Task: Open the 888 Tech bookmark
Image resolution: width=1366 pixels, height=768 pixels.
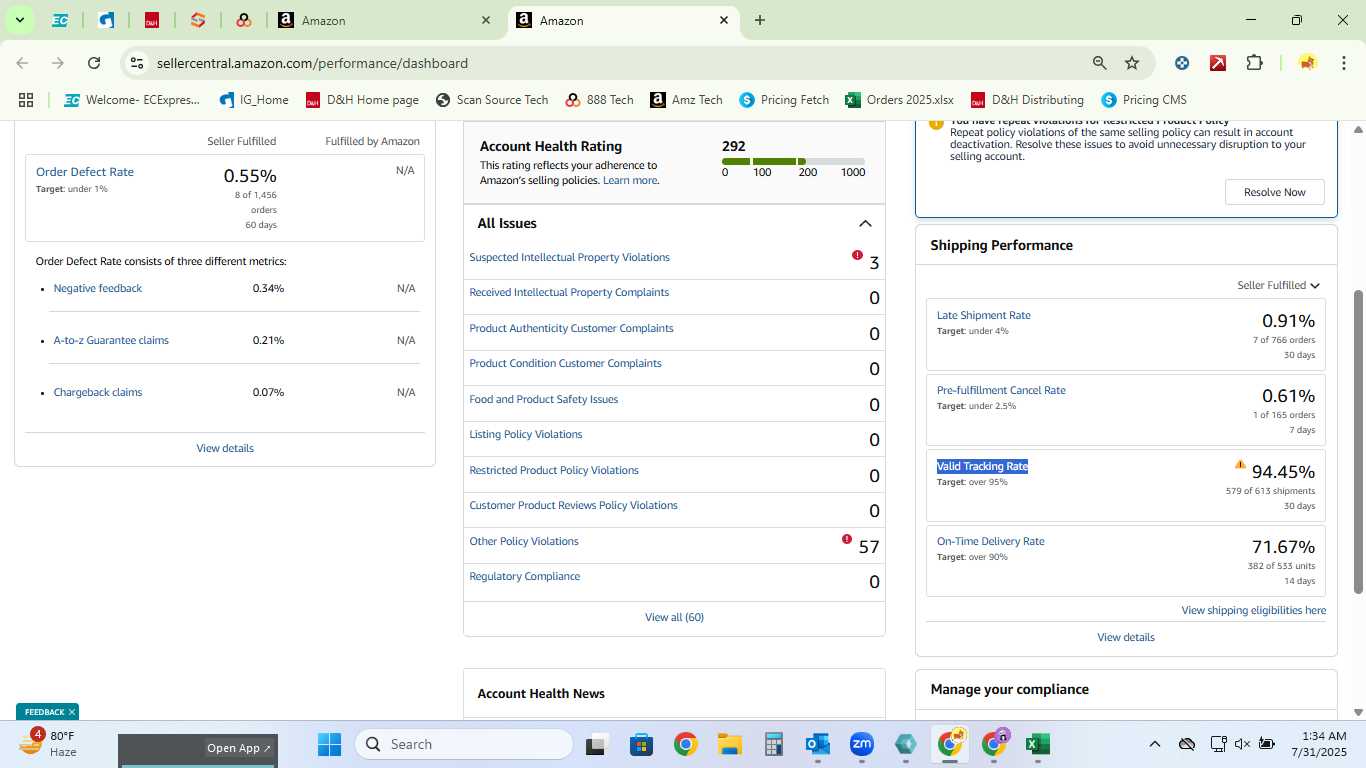Action: [599, 100]
